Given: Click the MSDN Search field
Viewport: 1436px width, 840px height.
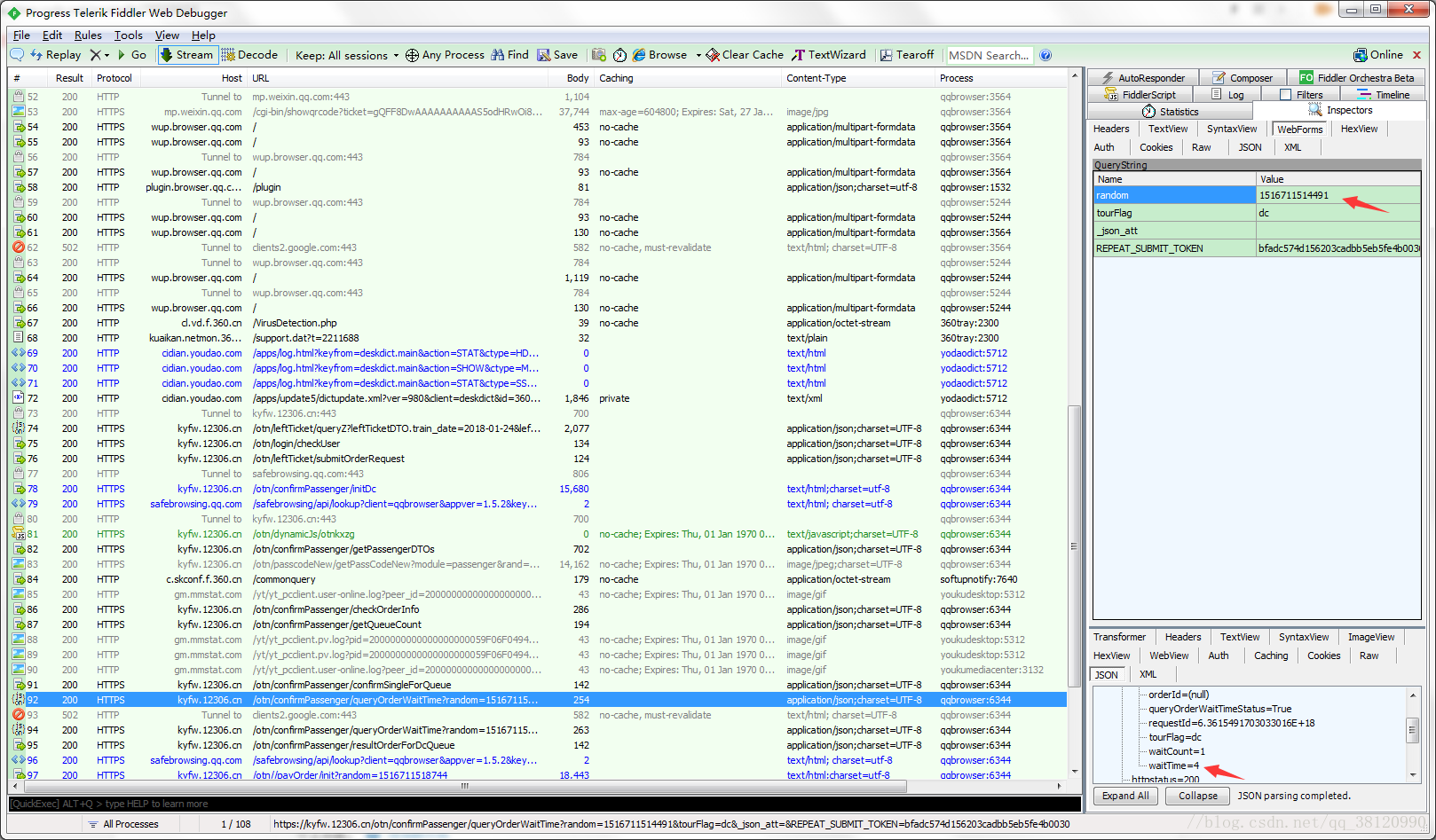Looking at the screenshot, I should [989, 55].
